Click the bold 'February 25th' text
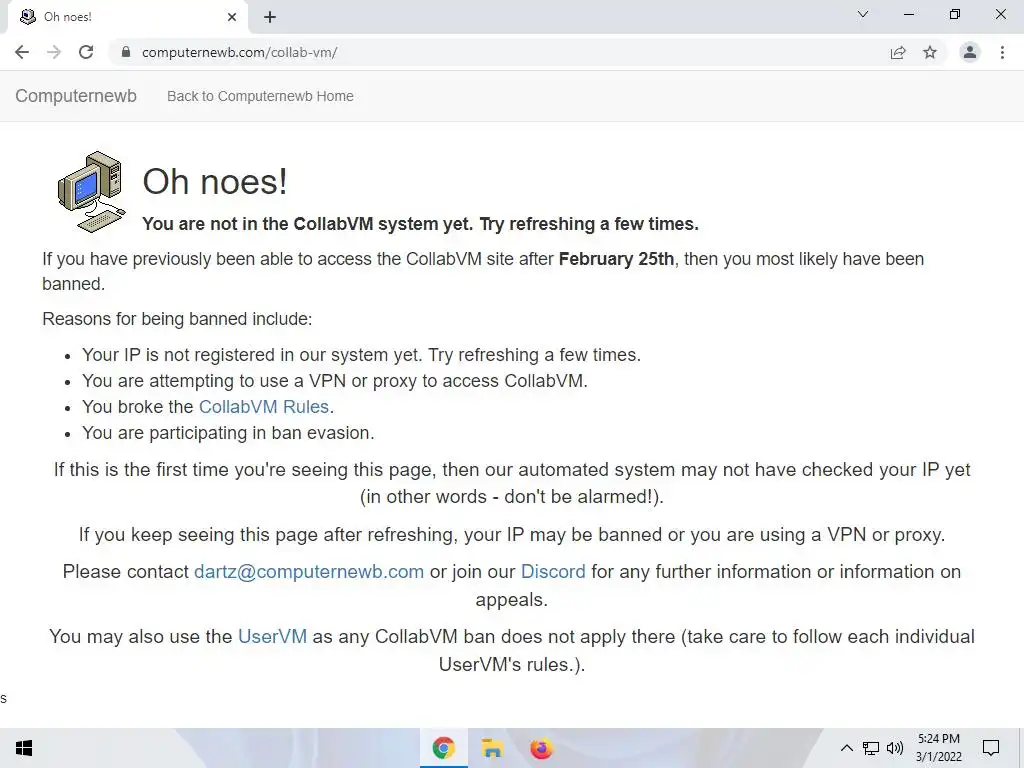This screenshot has height=768, width=1024. pos(616,259)
